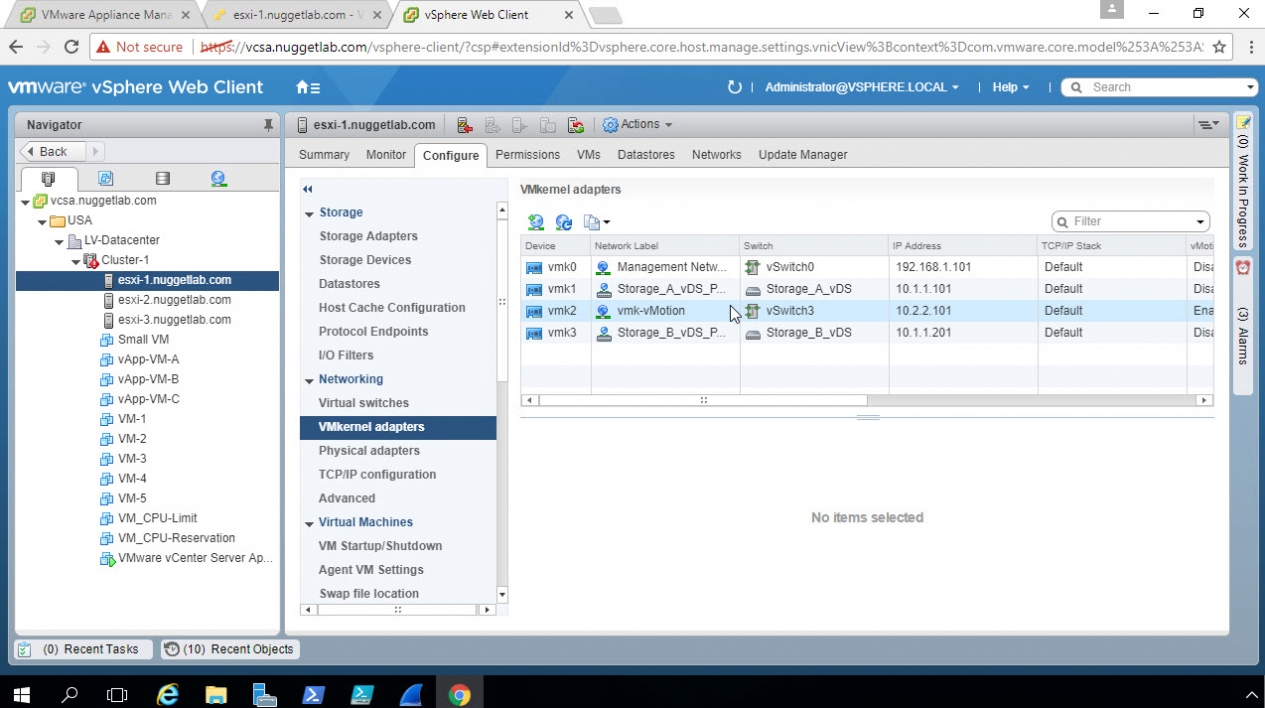Collapse the Cluster-1 tree node
This screenshot has width=1265, height=708.
tap(77, 261)
